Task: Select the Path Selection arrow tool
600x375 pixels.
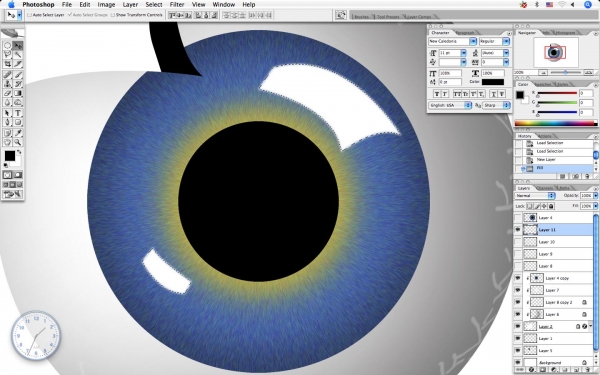Action: 7,113
